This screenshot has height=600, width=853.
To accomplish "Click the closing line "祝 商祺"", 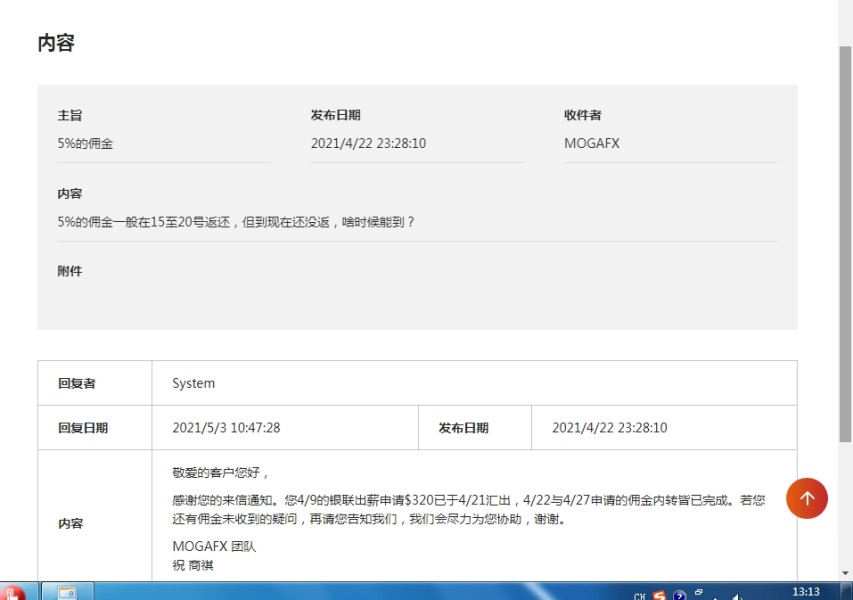I will (x=193, y=565).
